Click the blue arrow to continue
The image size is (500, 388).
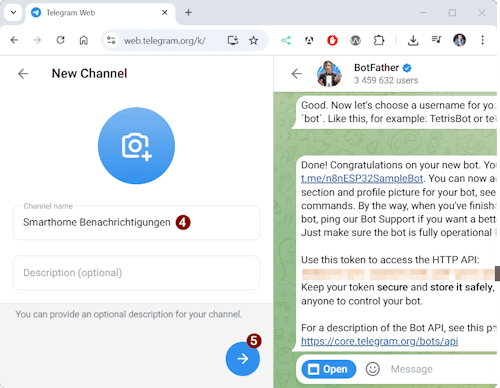tap(243, 359)
